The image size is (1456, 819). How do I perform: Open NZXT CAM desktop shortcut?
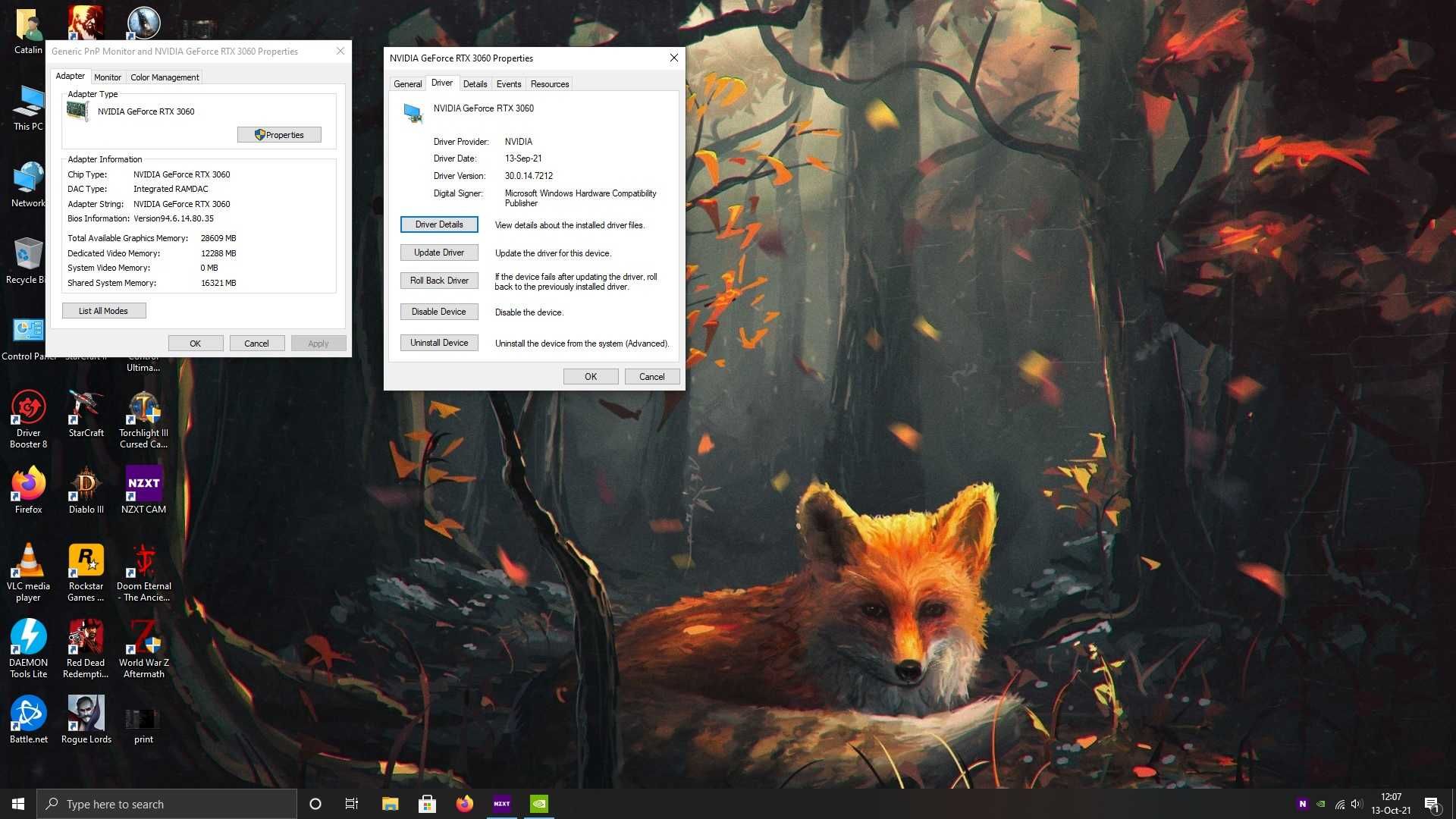(143, 491)
